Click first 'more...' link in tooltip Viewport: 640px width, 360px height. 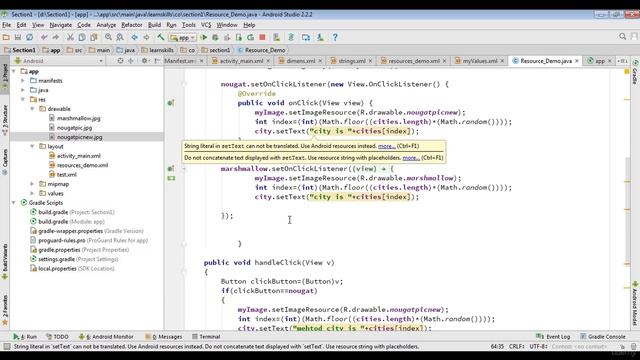coord(387,146)
